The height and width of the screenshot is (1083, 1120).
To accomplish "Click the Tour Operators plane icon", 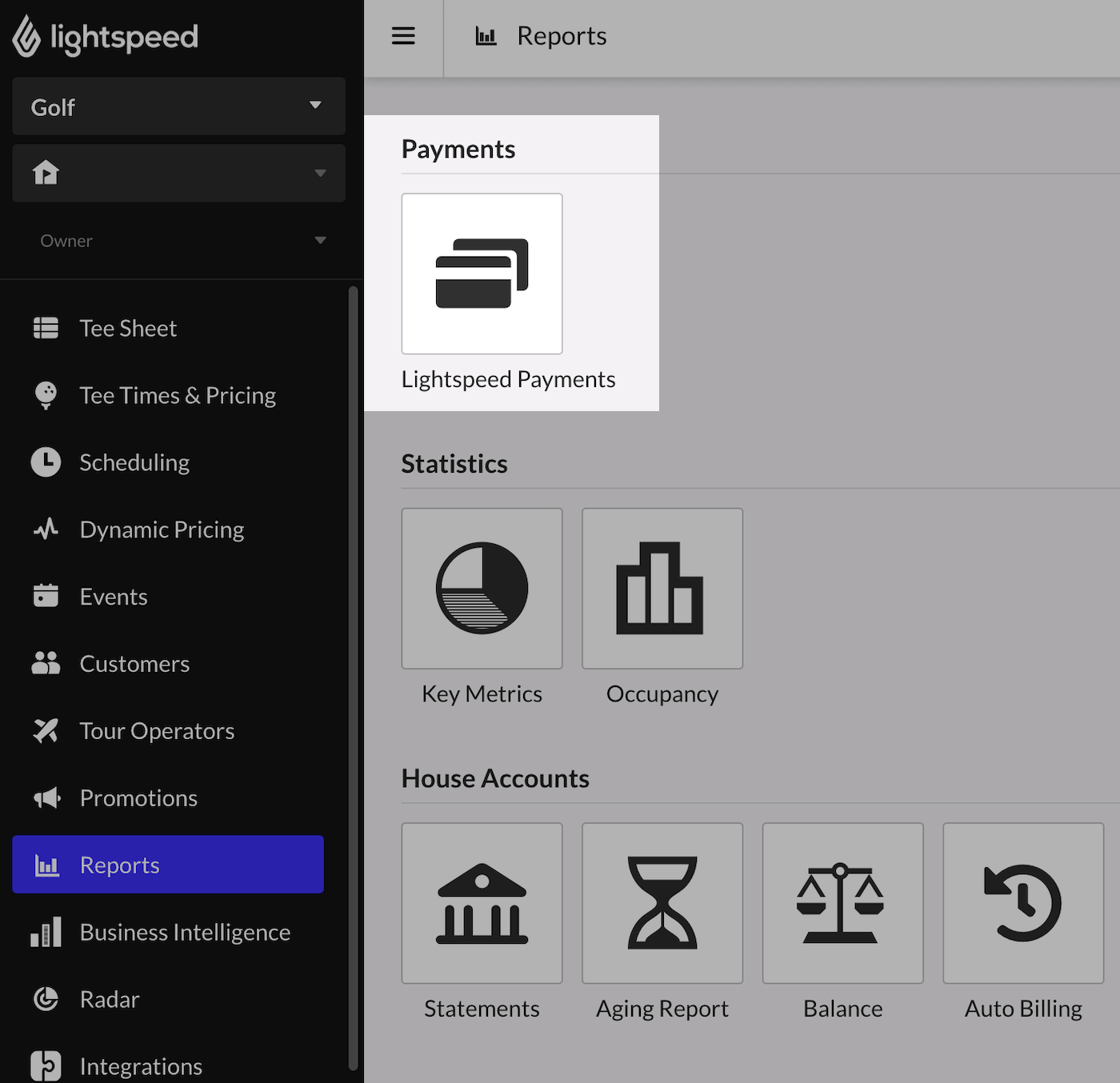I will [46, 730].
